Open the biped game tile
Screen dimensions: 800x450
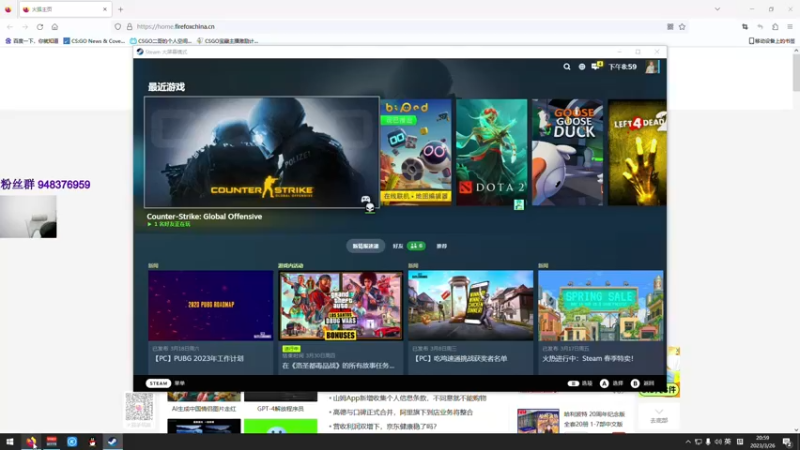[416, 153]
